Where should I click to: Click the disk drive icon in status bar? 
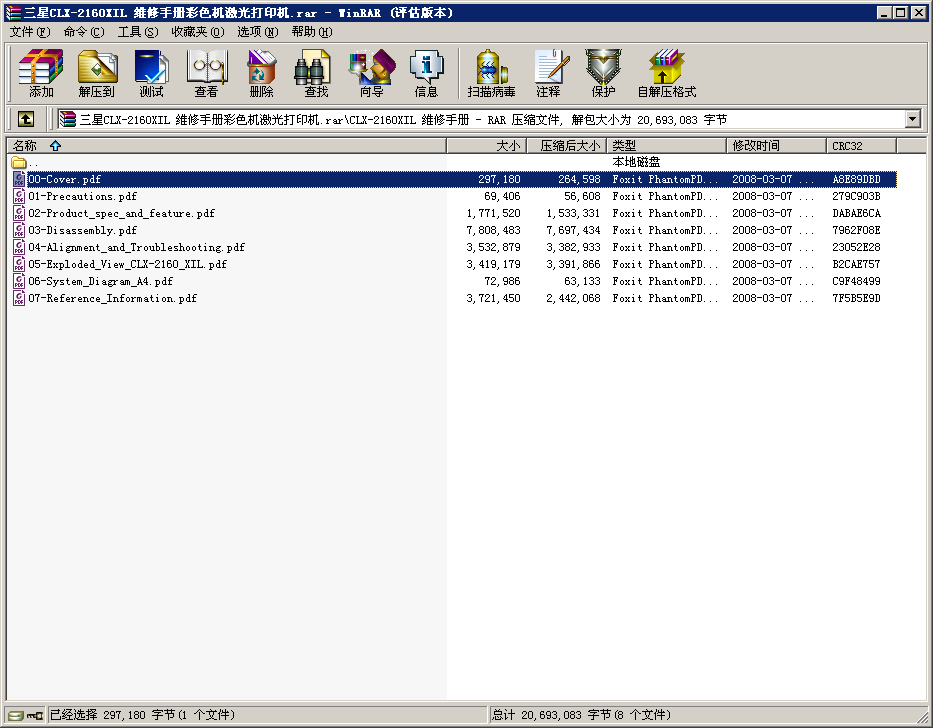[x=17, y=715]
